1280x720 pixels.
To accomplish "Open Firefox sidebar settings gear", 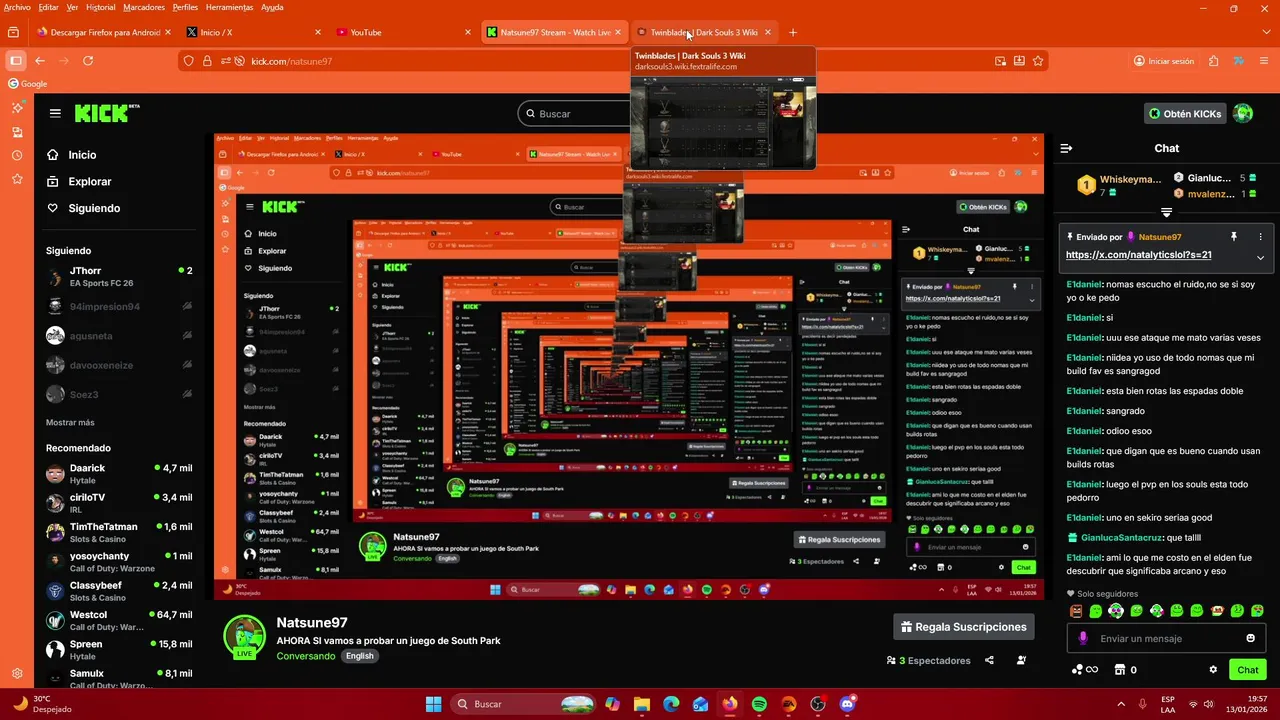I will [17, 674].
